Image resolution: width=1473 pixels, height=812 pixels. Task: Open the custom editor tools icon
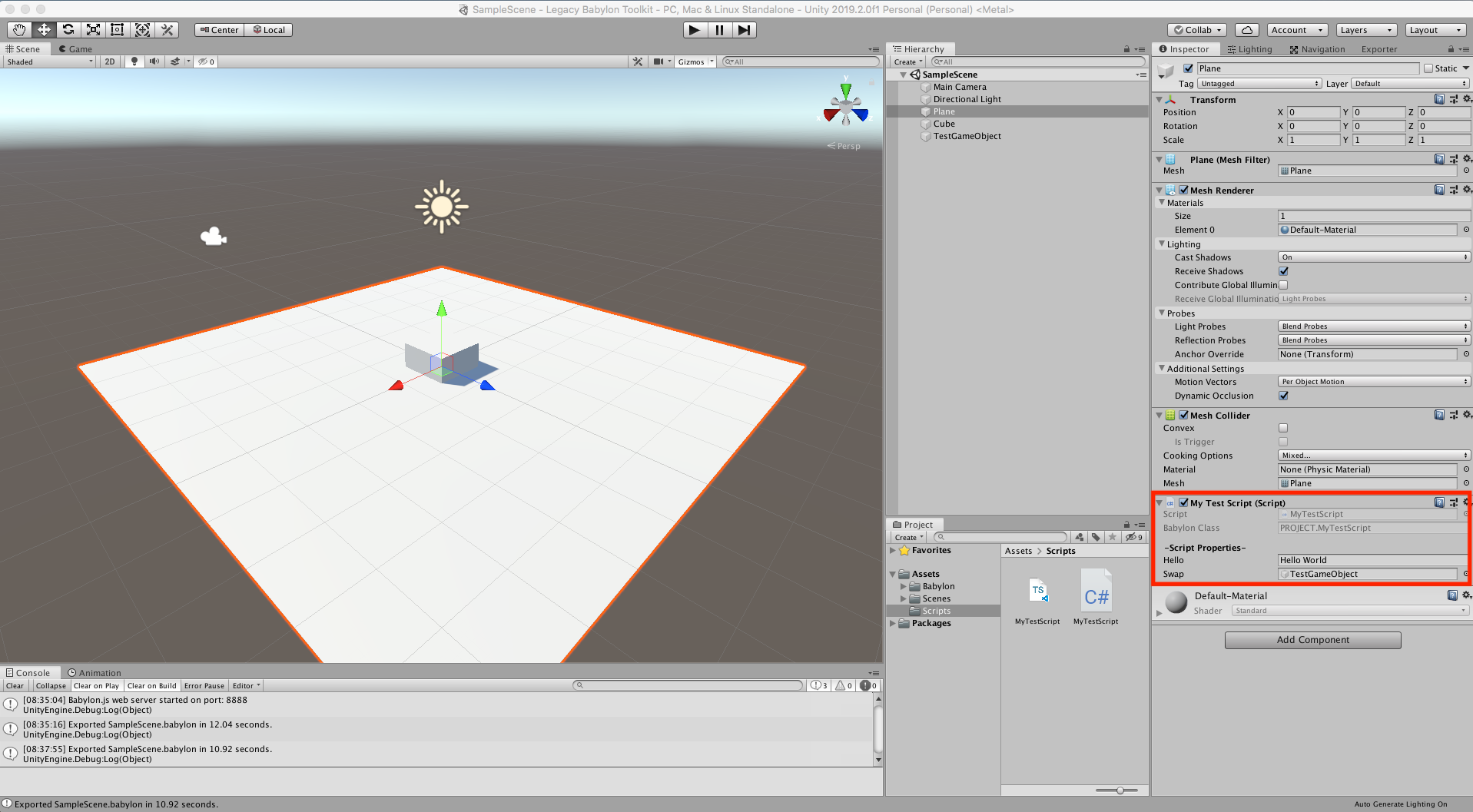(167, 30)
